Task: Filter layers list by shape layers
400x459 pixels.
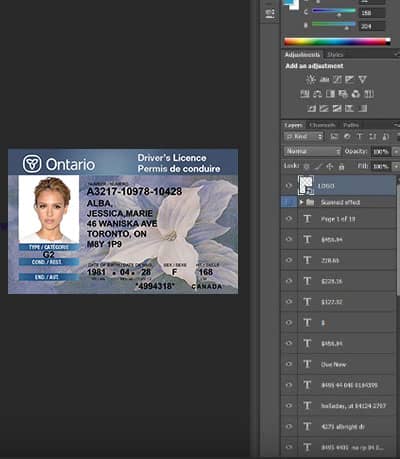Action: [372, 136]
